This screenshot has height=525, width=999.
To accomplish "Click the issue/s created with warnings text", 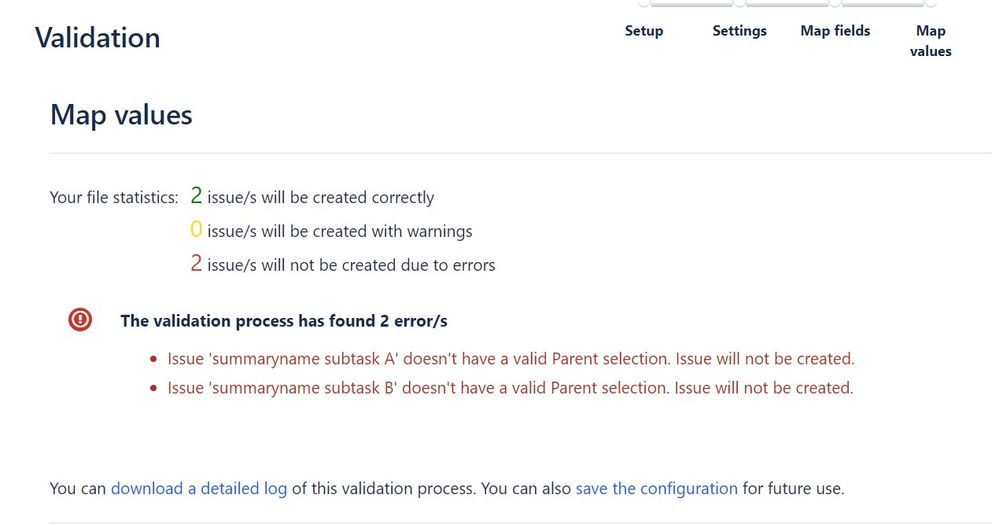I will point(340,231).
